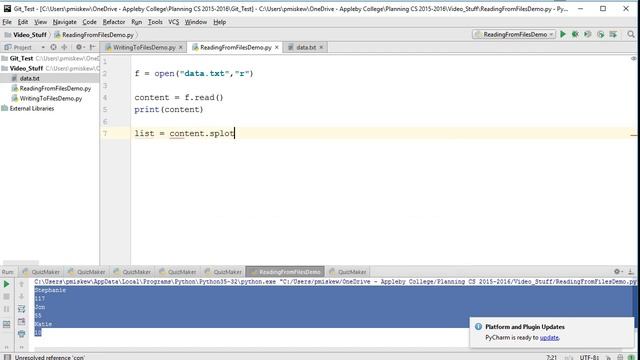
Task: Expand External Libraries in the Project tree
Action: (x=31, y=109)
